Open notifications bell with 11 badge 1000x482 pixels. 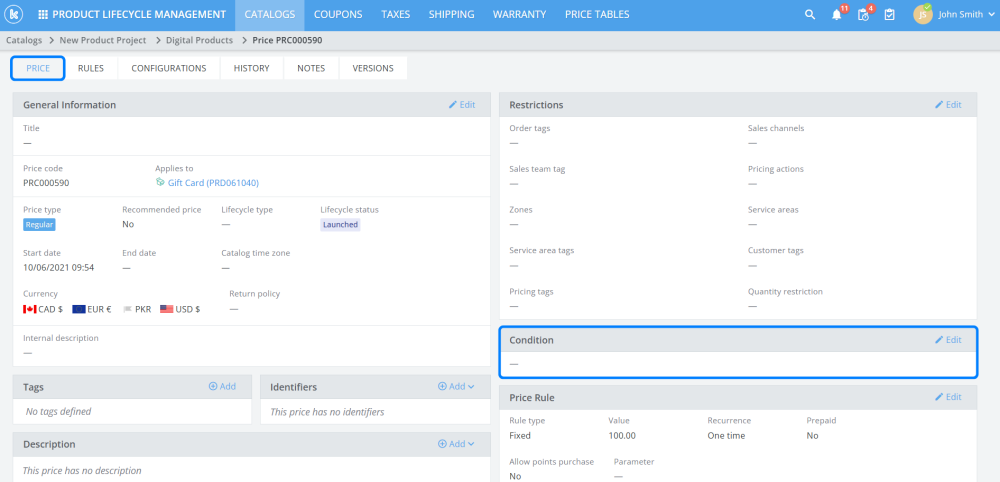pyautogui.click(x=837, y=15)
